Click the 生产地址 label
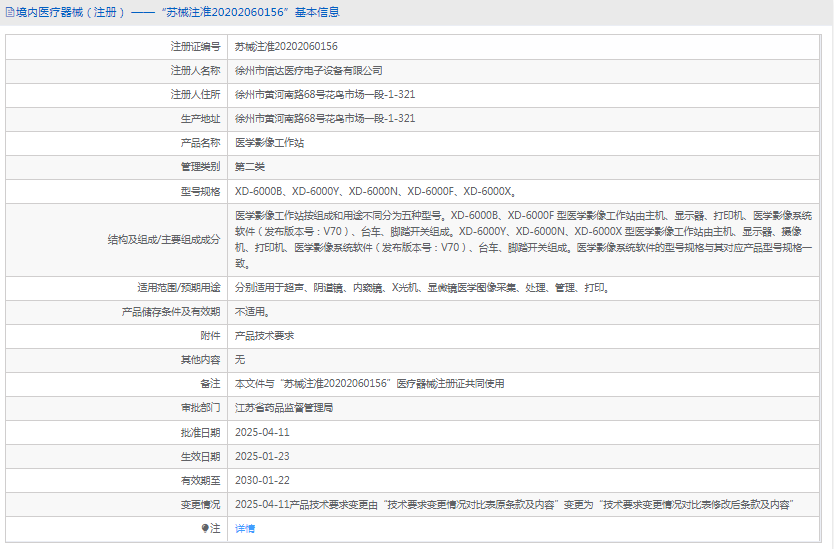Image resolution: width=834 pixels, height=549 pixels. pyautogui.click(x=200, y=118)
